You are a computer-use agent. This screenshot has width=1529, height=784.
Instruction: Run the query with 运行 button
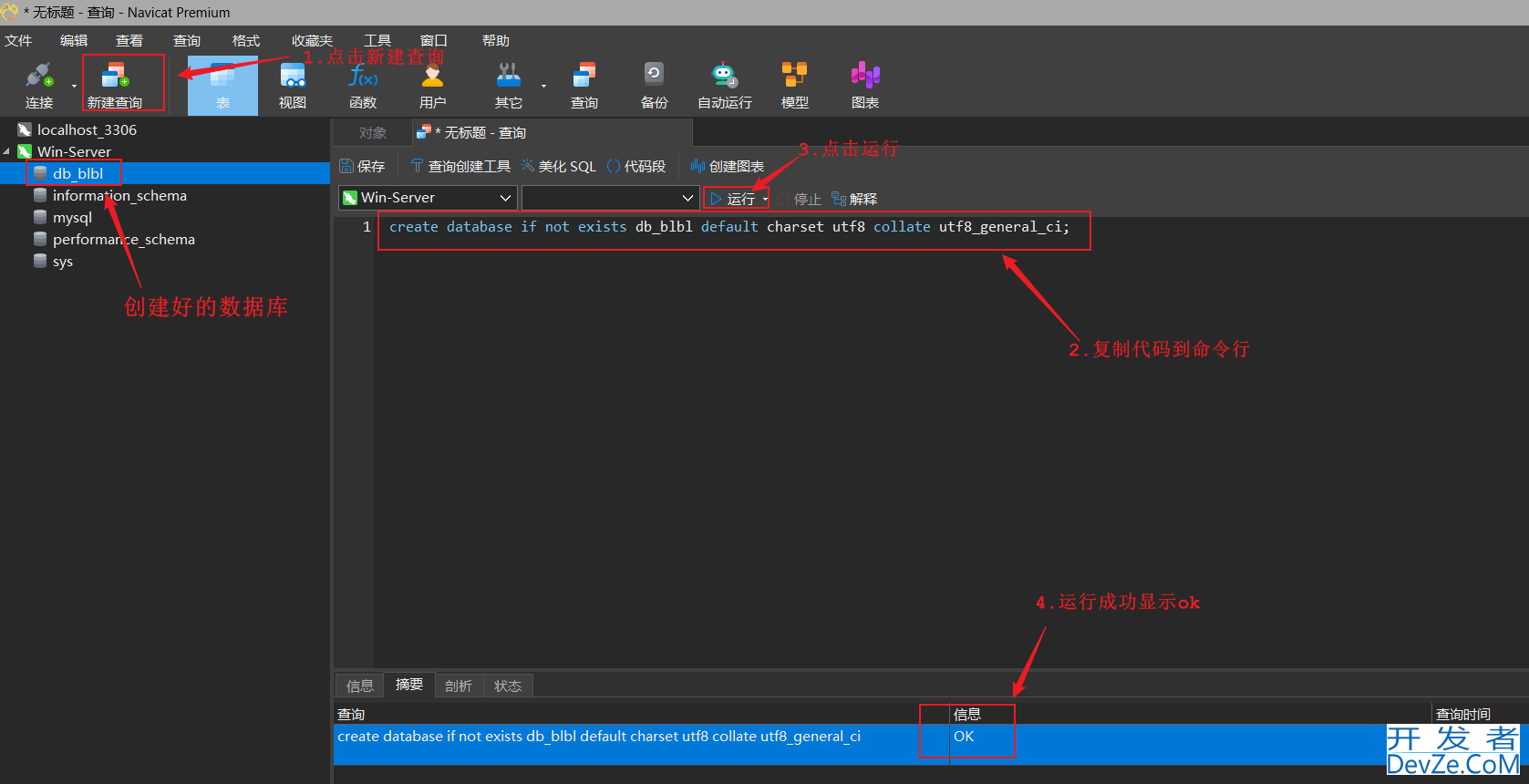click(733, 199)
